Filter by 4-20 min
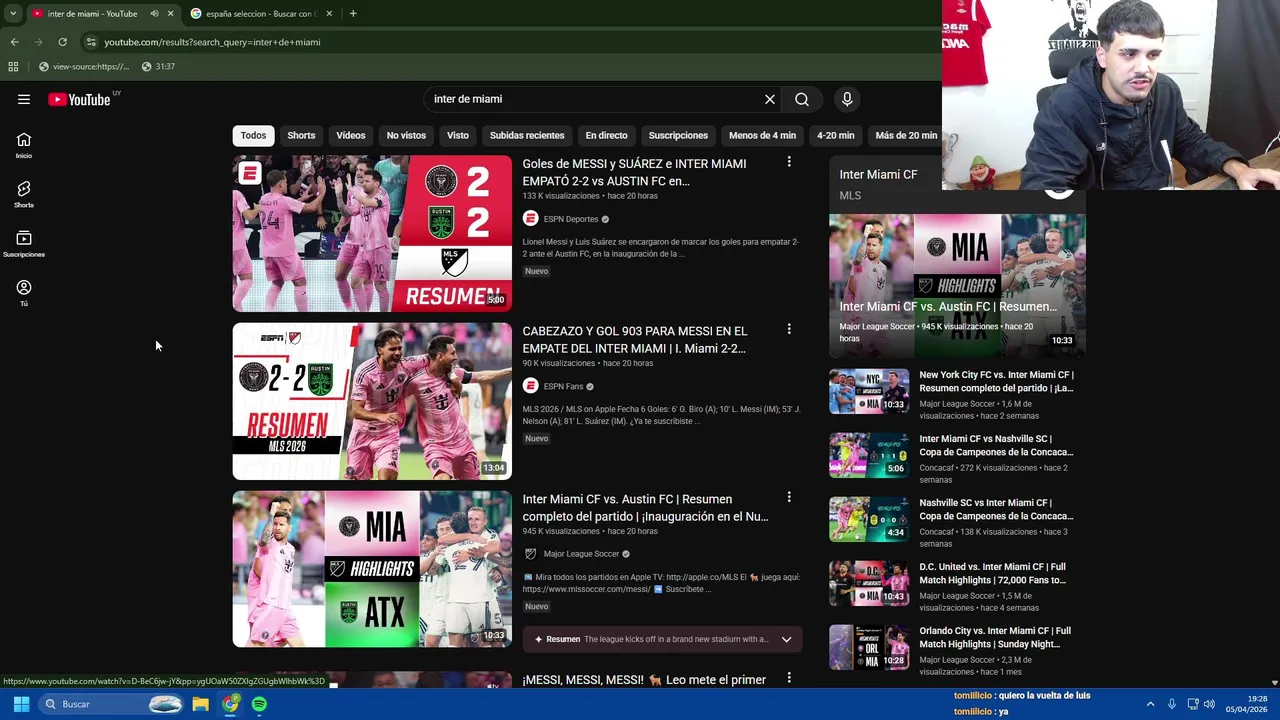Screen dimensions: 1280x720 pos(835,135)
